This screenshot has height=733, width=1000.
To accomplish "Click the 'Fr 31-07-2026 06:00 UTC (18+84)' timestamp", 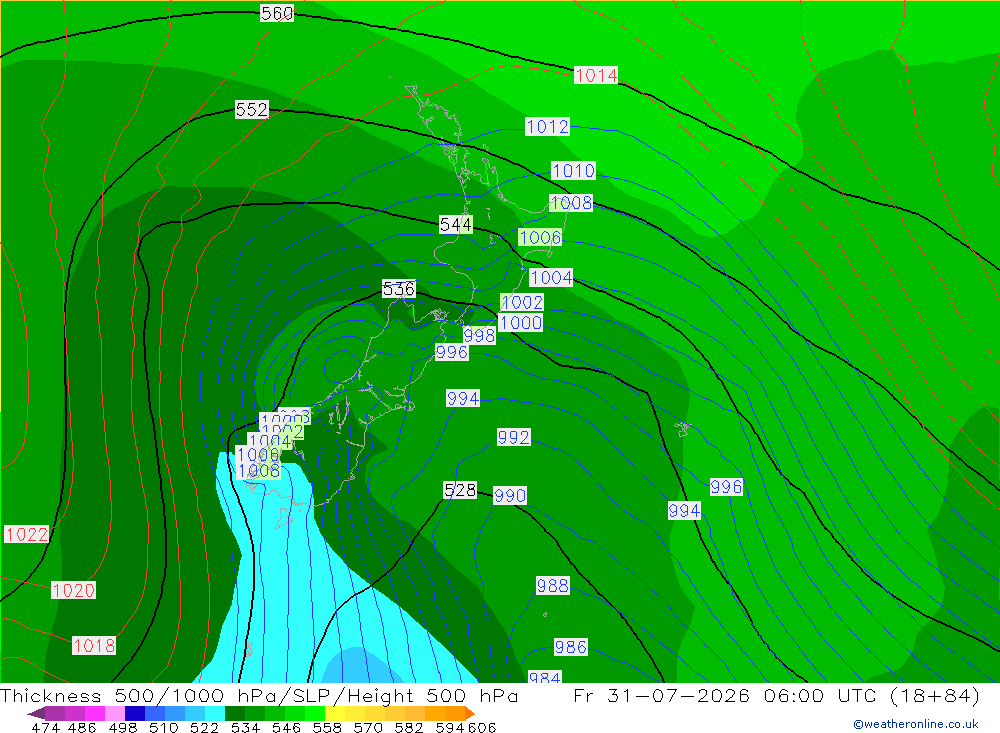I will tap(776, 695).
